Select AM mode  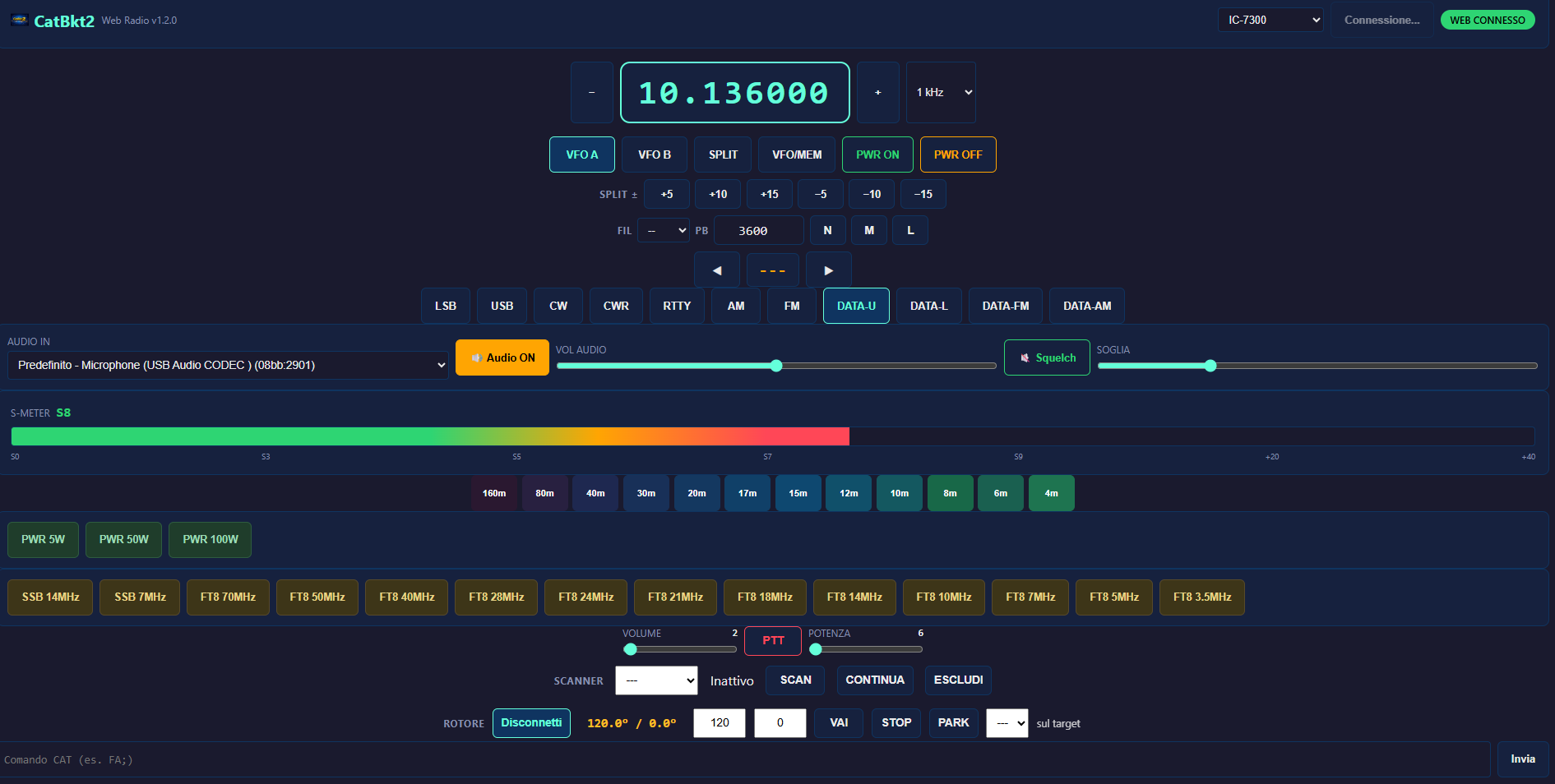pyautogui.click(x=736, y=306)
